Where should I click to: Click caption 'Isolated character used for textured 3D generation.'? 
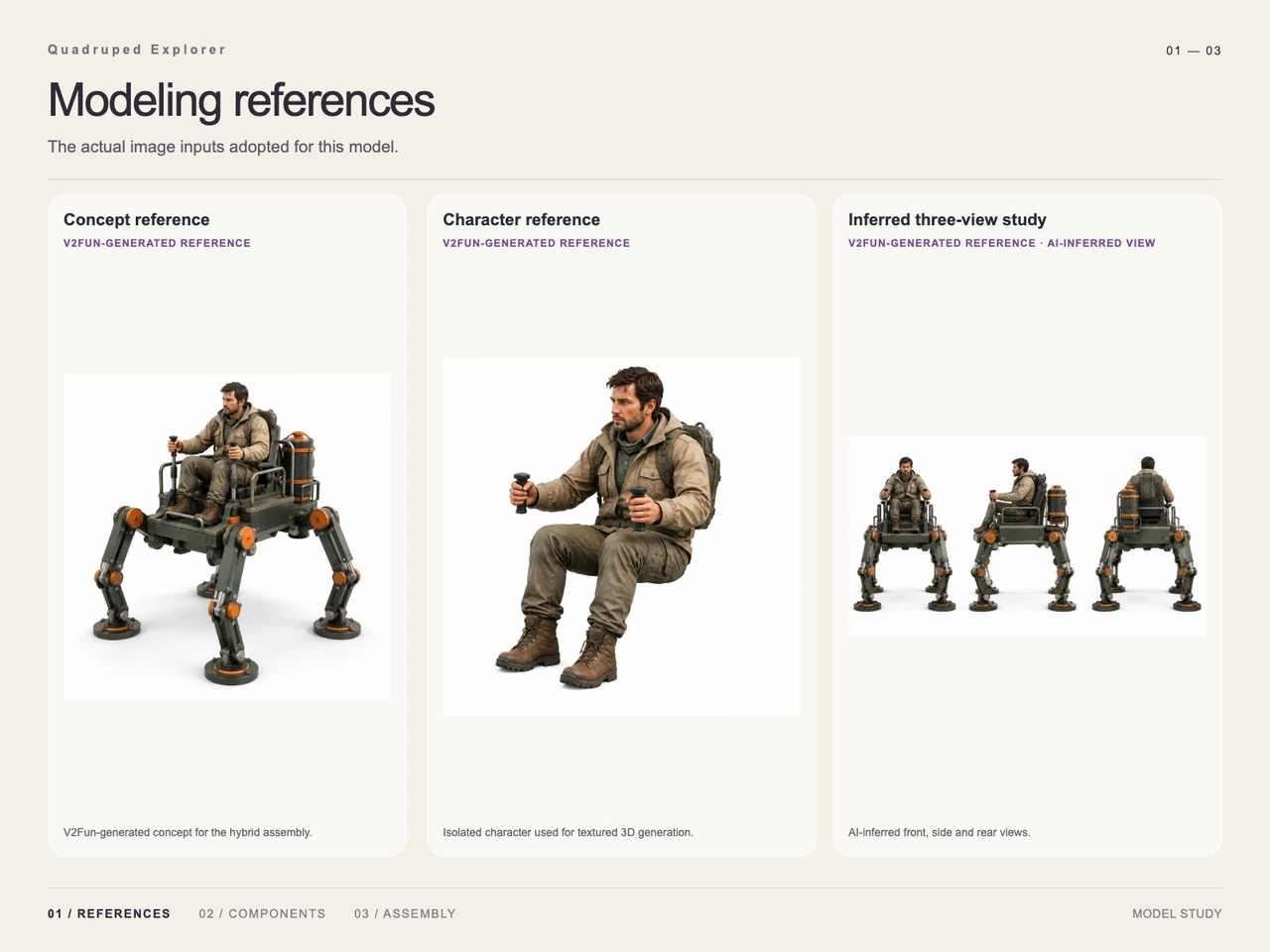569,832
